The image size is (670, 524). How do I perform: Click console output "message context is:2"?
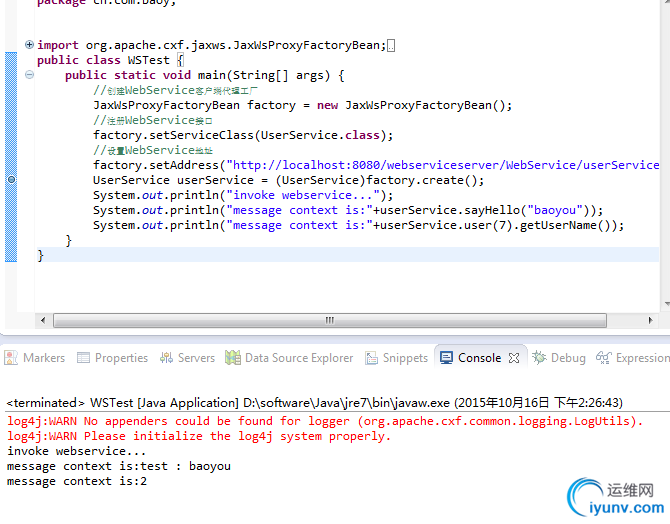pyautogui.click(x=77, y=481)
